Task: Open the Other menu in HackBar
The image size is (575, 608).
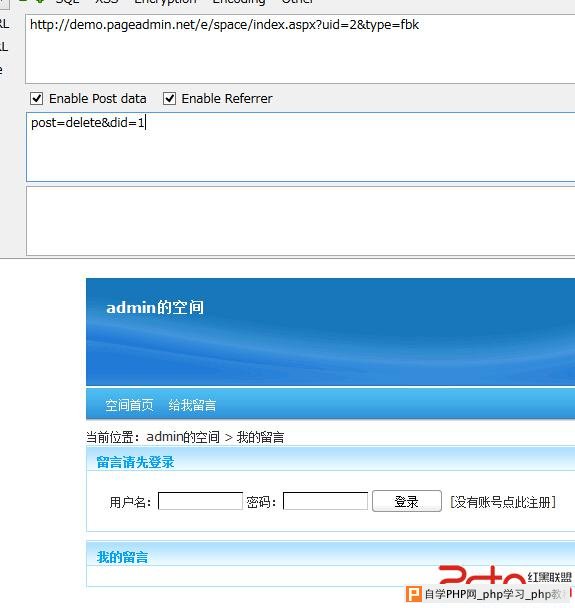Action: point(297,2)
